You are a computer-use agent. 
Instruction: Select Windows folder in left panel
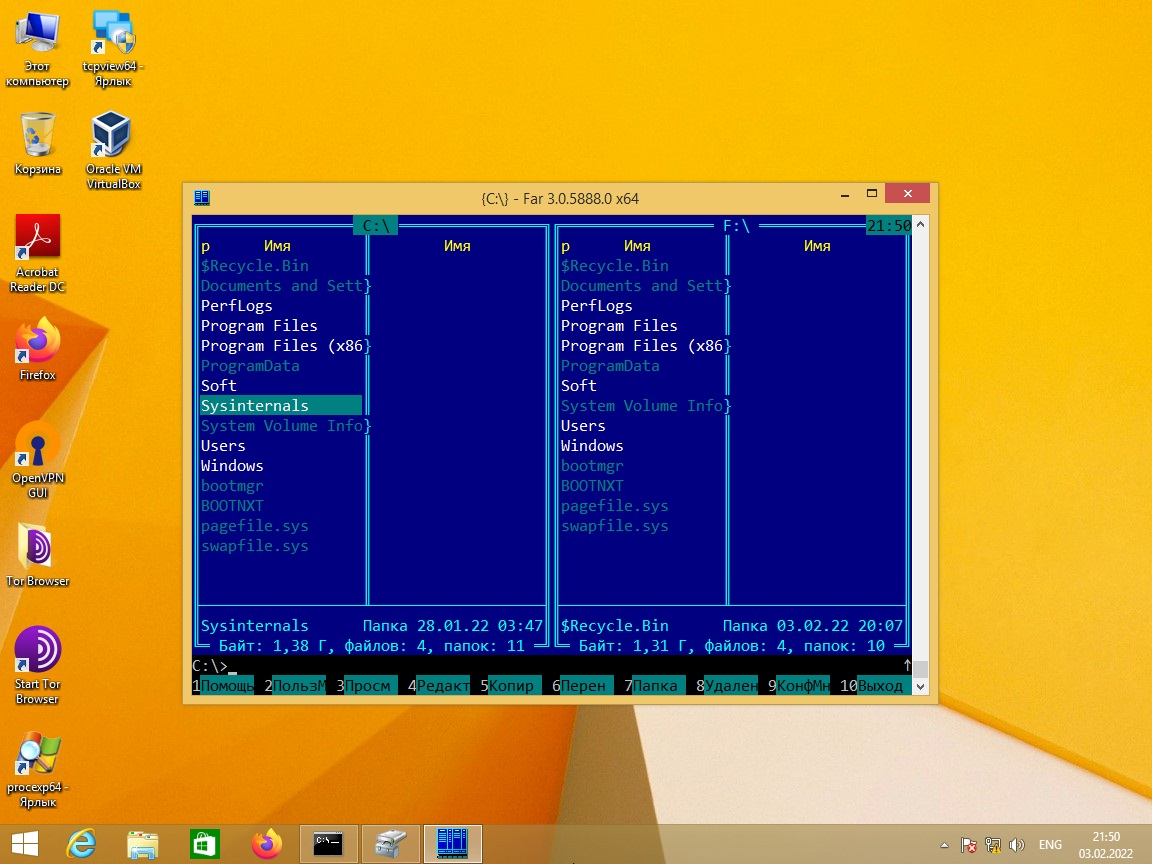(x=232, y=466)
